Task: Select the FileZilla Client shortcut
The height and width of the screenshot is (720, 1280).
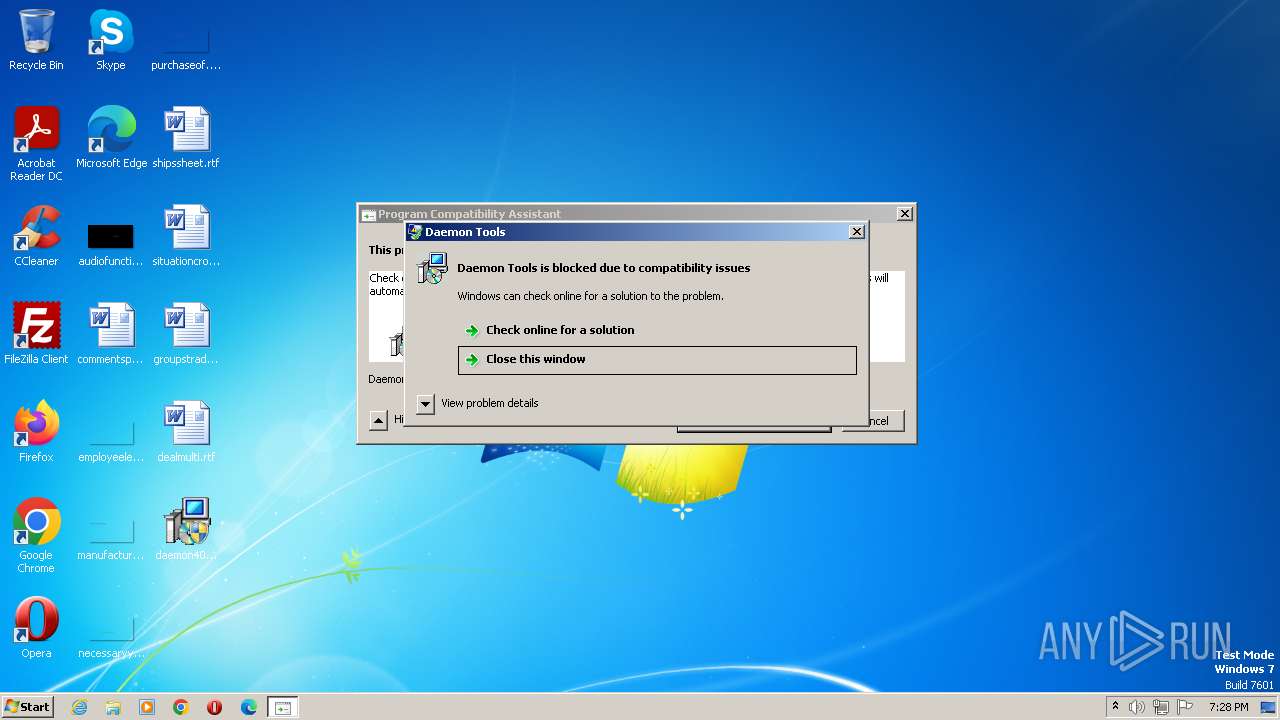Action: (x=36, y=334)
